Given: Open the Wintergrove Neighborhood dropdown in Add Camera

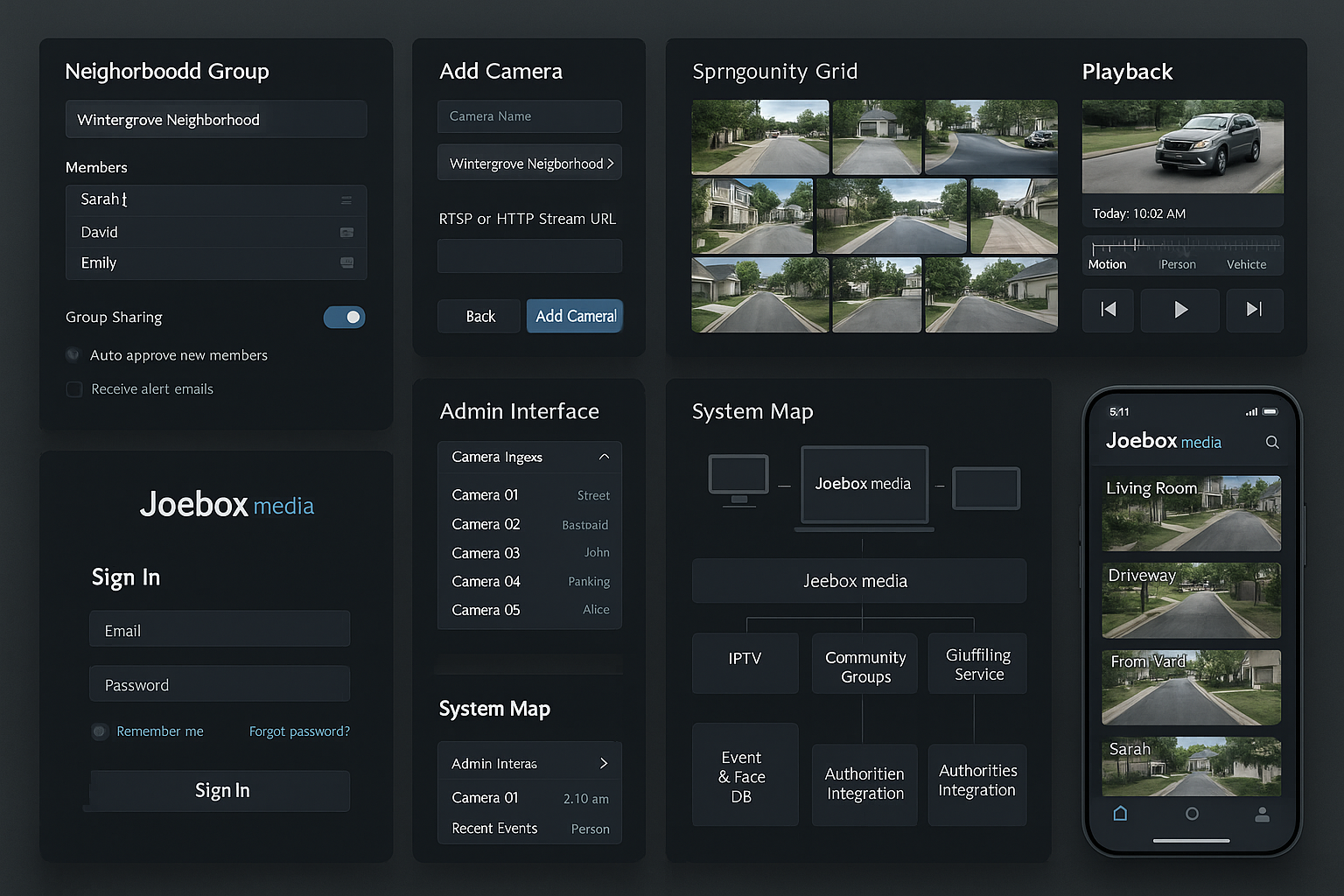Looking at the screenshot, I should tap(528, 163).
